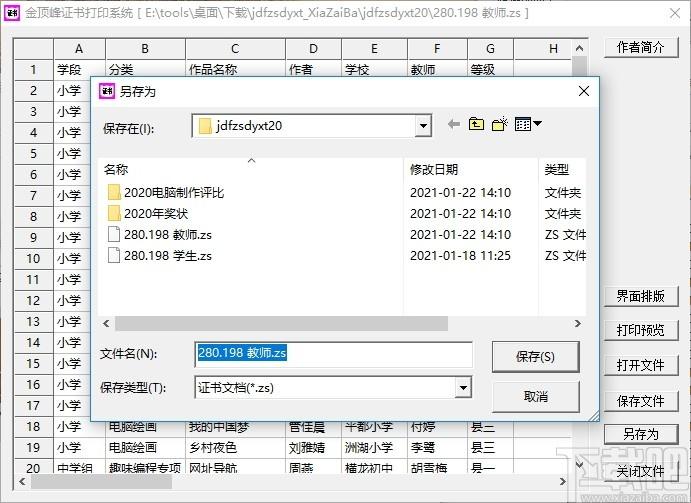Click the Back navigation arrow icon

tap(453, 125)
